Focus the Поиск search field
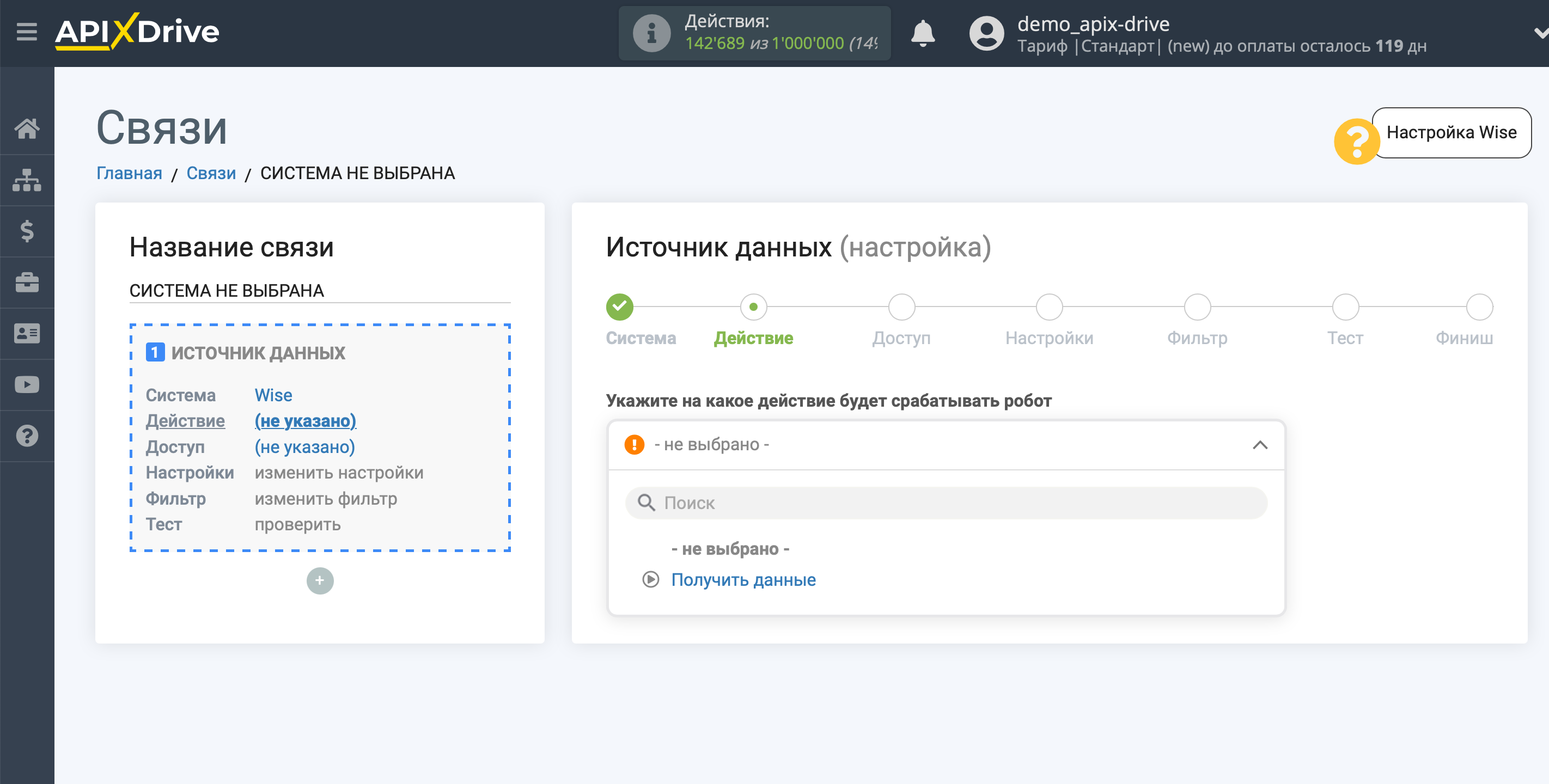This screenshot has width=1549, height=784. (947, 503)
